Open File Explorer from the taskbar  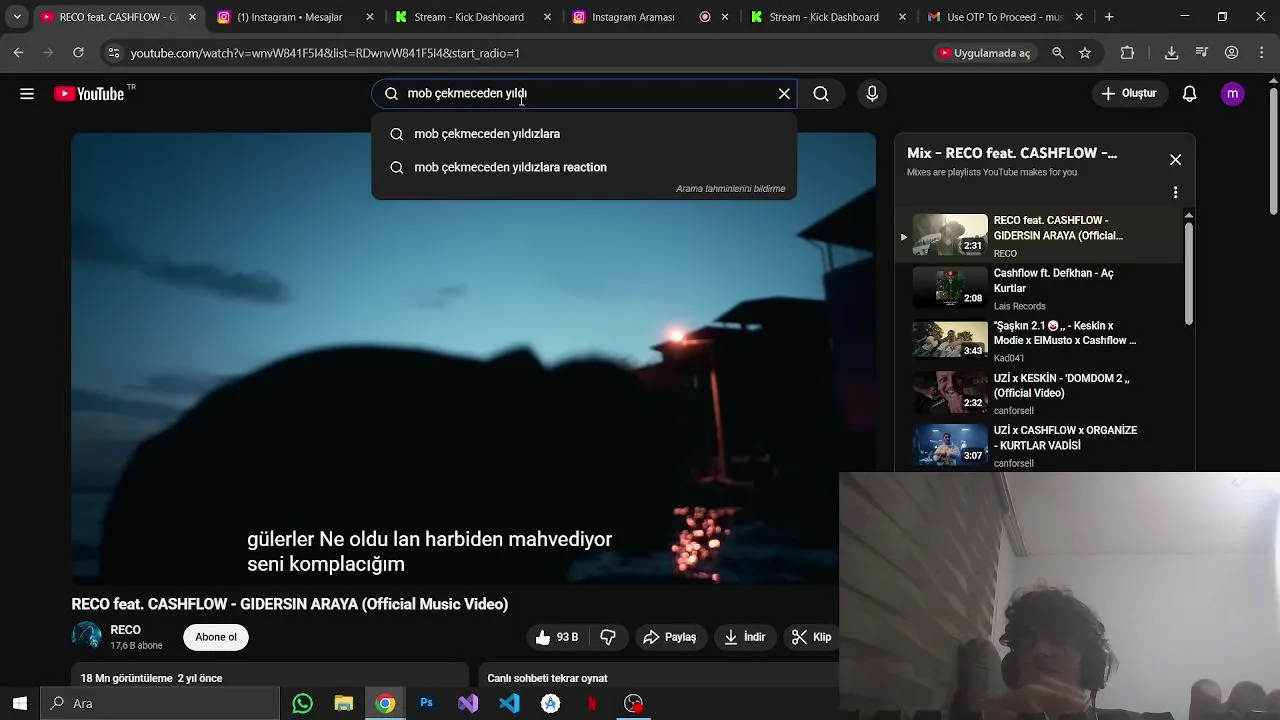click(x=344, y=704)
